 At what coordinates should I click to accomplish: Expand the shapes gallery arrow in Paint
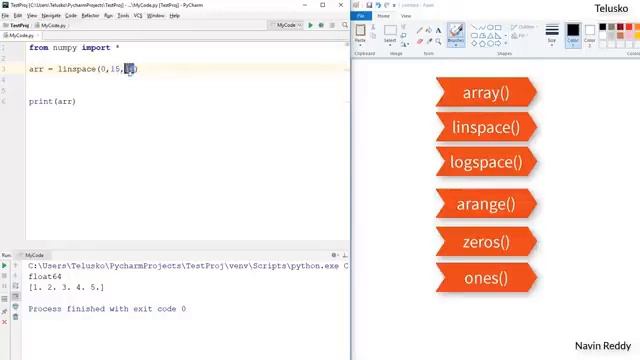coord(506,43)
